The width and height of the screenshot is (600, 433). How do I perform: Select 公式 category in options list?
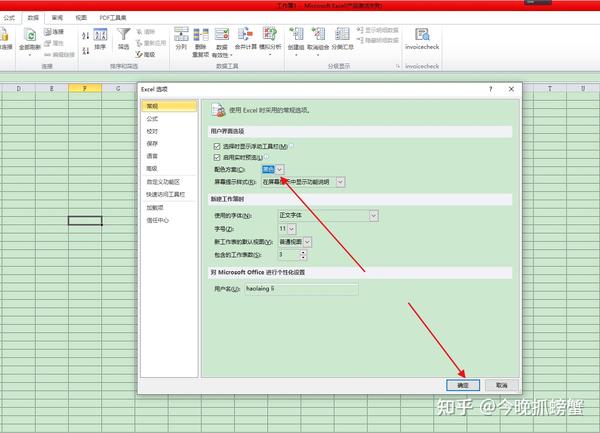point(170,119)
